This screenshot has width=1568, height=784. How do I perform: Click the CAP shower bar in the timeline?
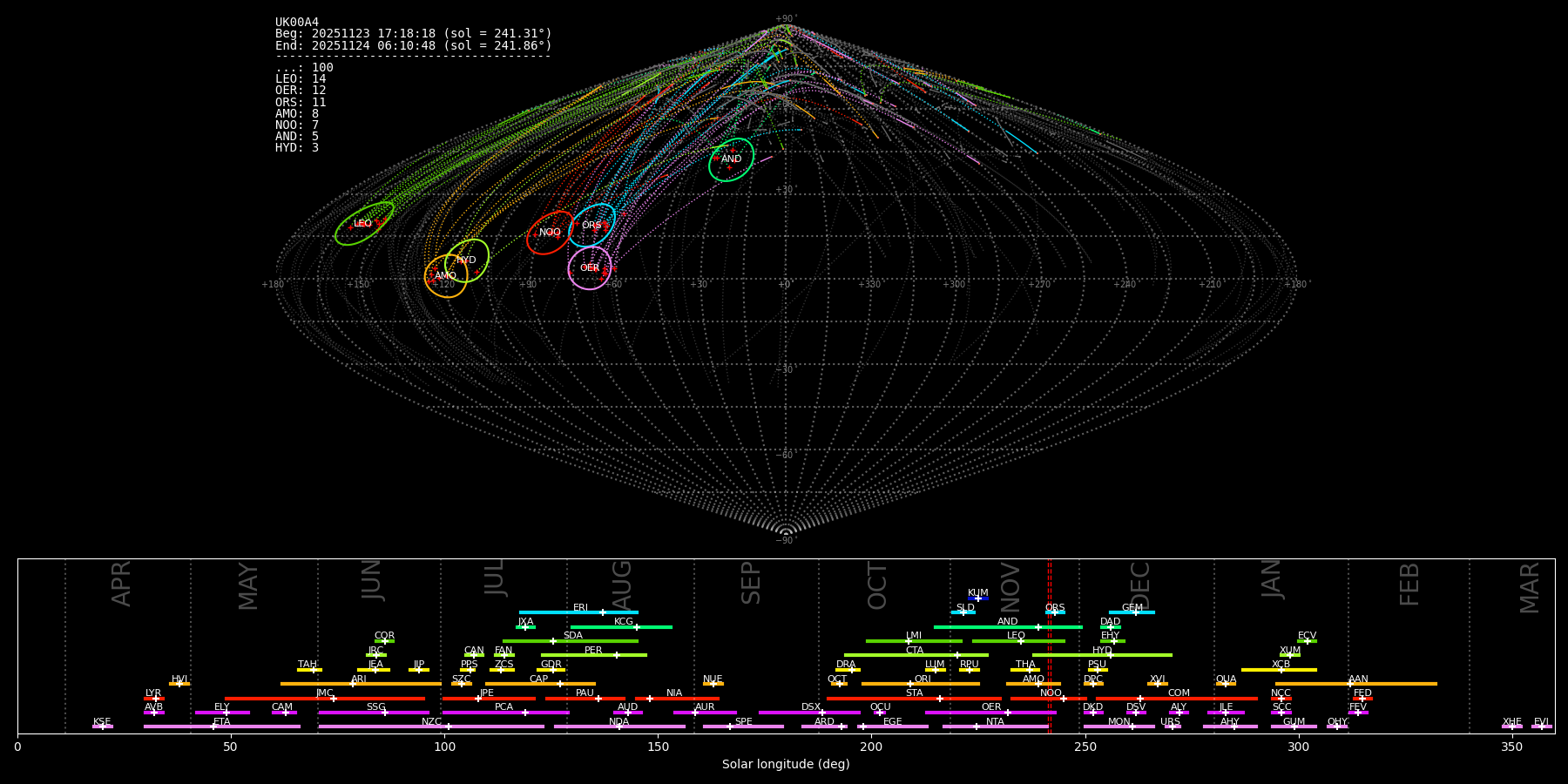(540, 684)
